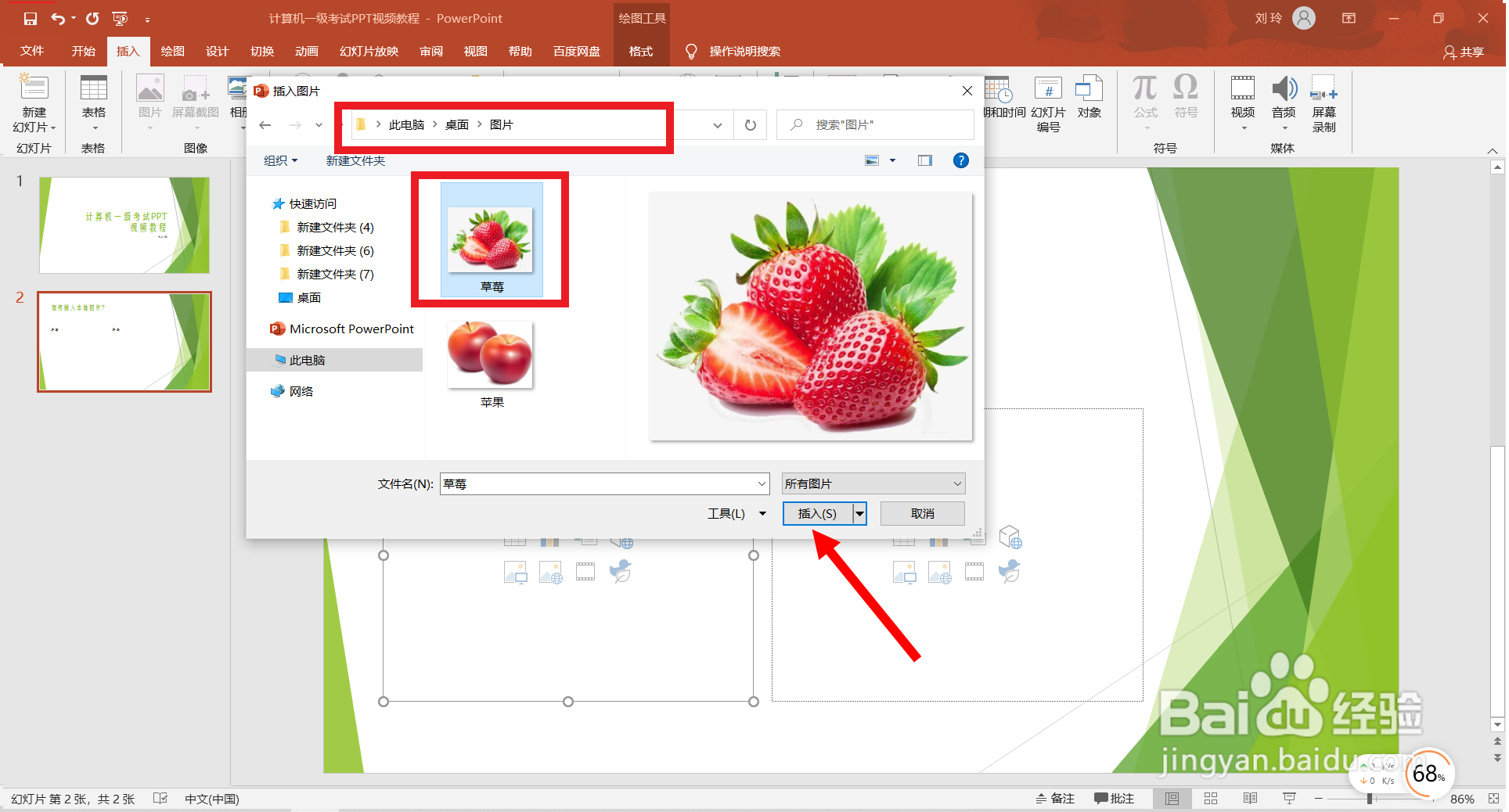Viewport: 1509px width, 812px height.
Task: Click the 表格 table icon in the ribbon
Action: point(93,88)
